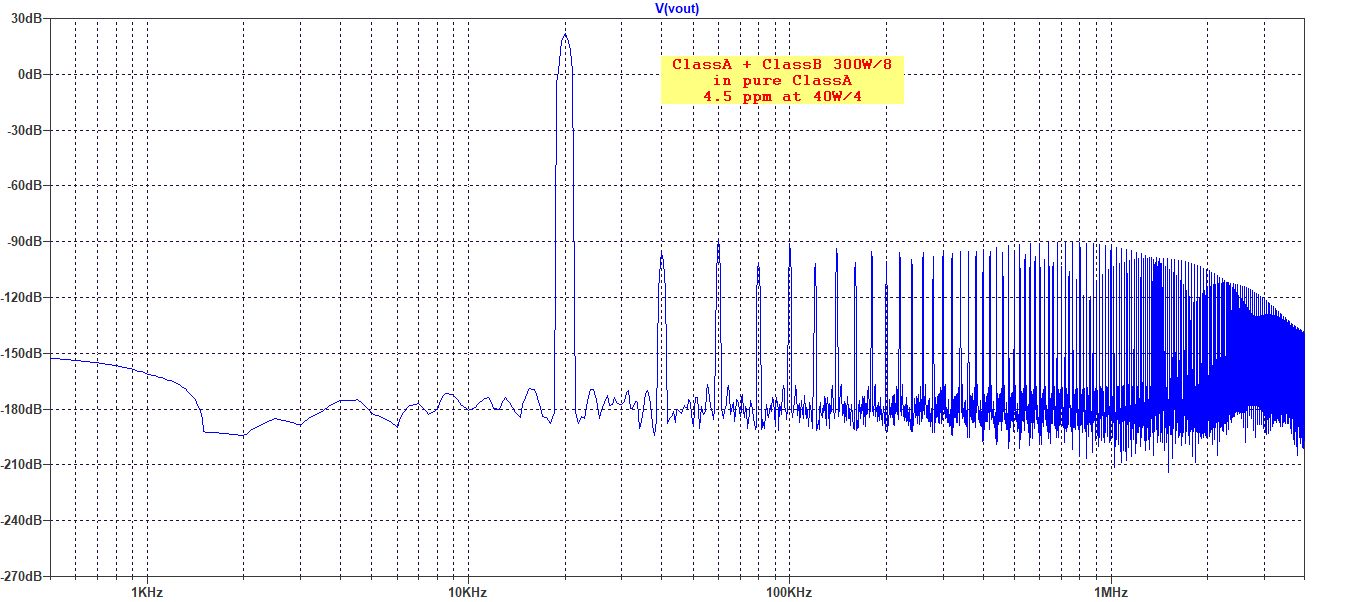
Task: Click the 1MHz frequency axis label
Action: tap(1110, 592)
